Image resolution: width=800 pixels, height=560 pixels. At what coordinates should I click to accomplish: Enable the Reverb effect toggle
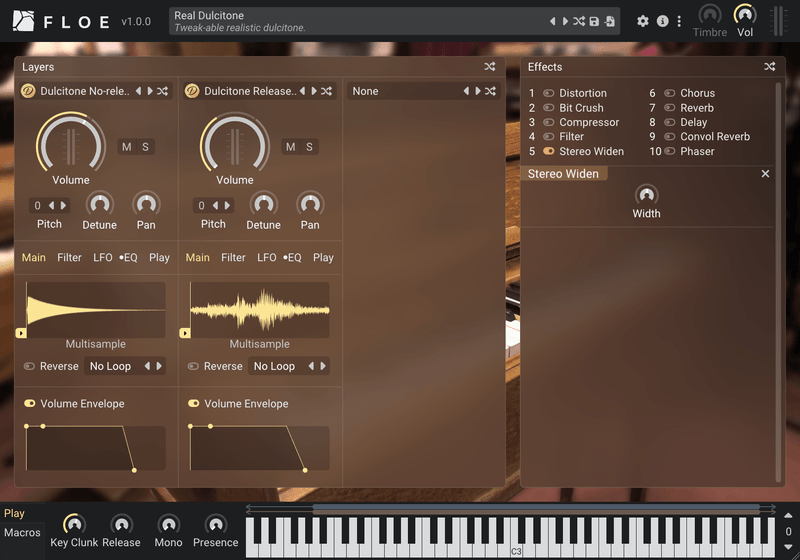(x=670, y=108)
